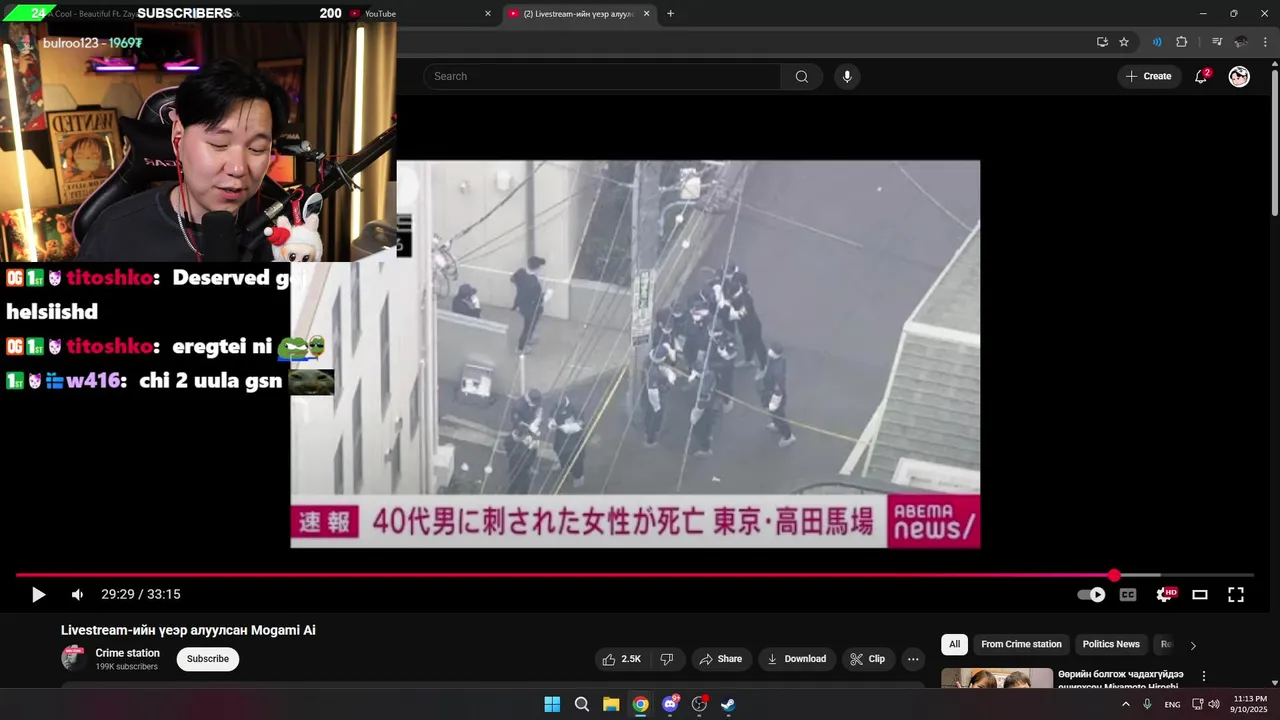Click the red progress bar scrubber
Image resolution: width=1280 pixels, height=720 pixels.
(1114, 575)
